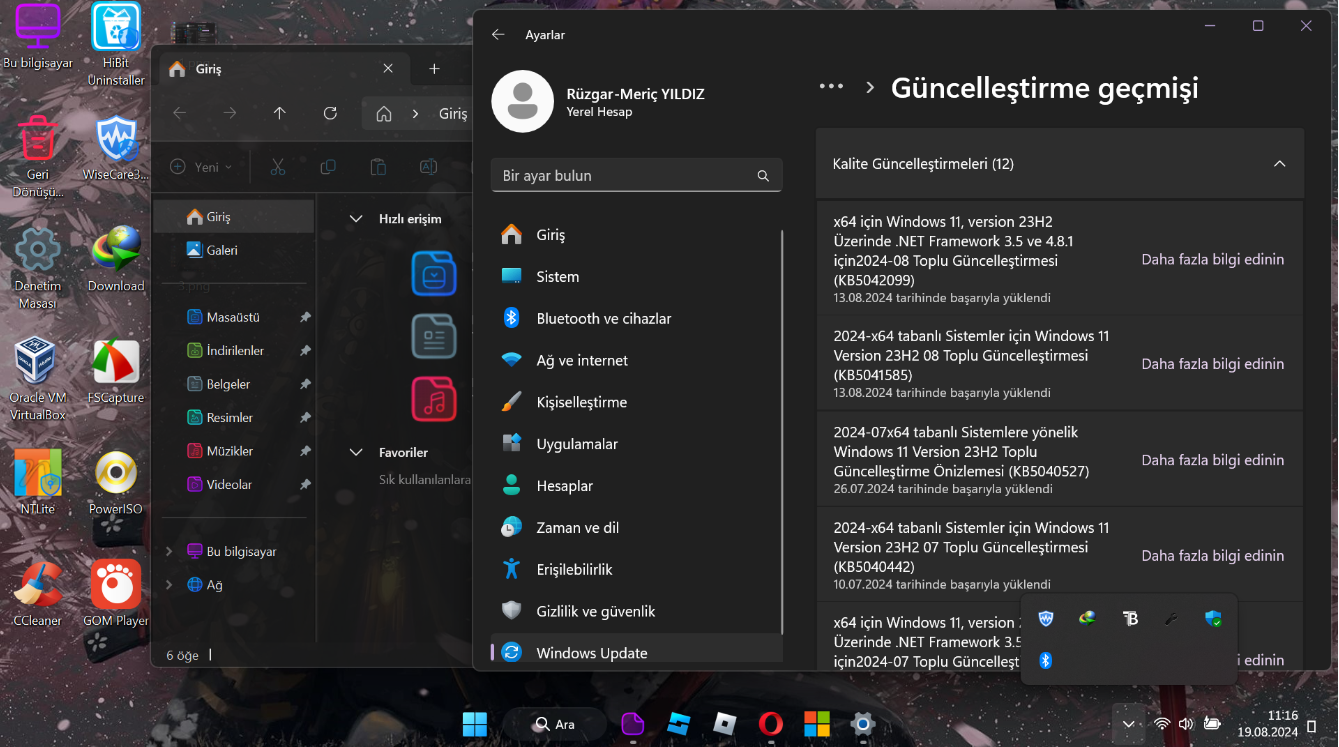Click Daha fazla bilgi edinin for KB5042099
The width and height of the screenshot is (1339, 747).
coord(1212,259)
